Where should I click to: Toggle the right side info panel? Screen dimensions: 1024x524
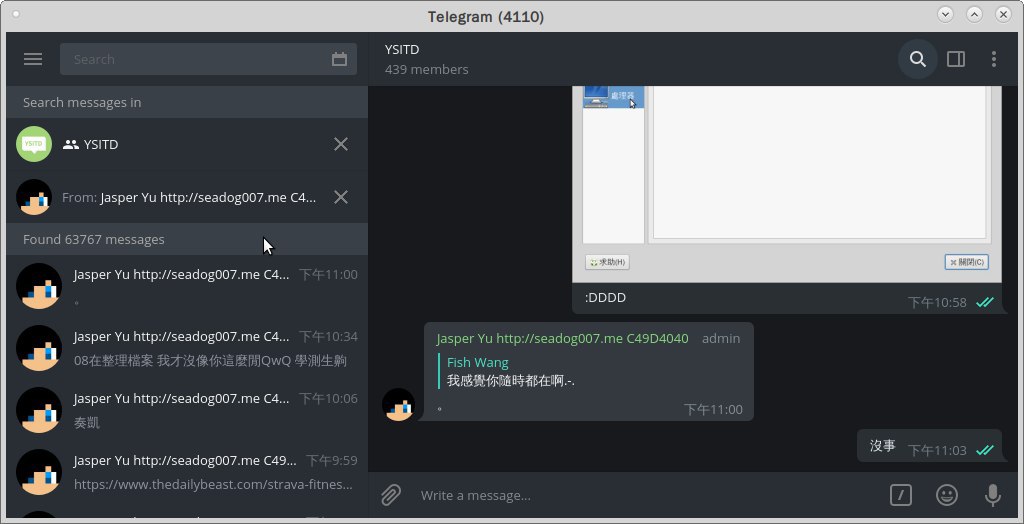pos(956,59)
